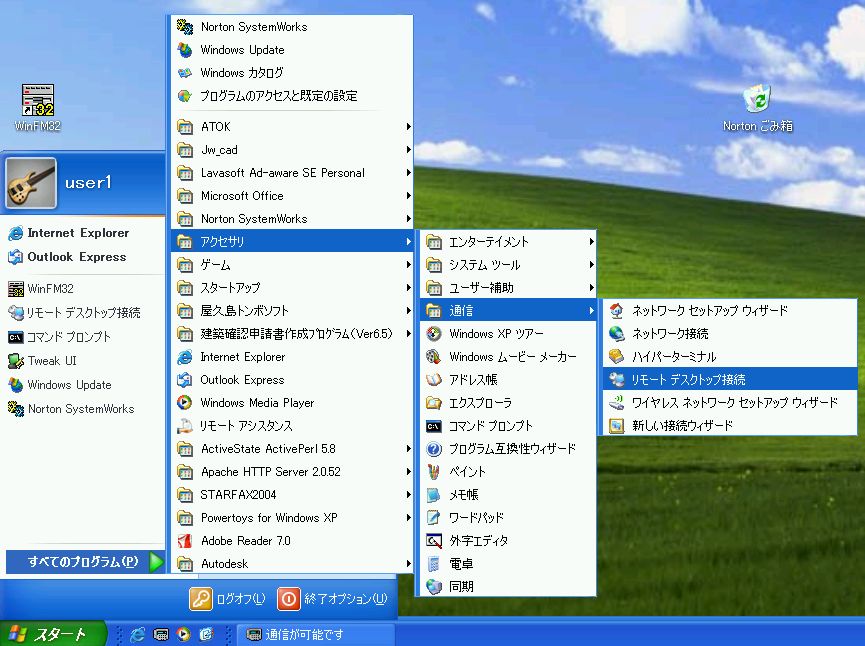Select リモート デスクトップ接続 in 通信 submenu
The width and height of the screenshot is (865, 646).
688,380
